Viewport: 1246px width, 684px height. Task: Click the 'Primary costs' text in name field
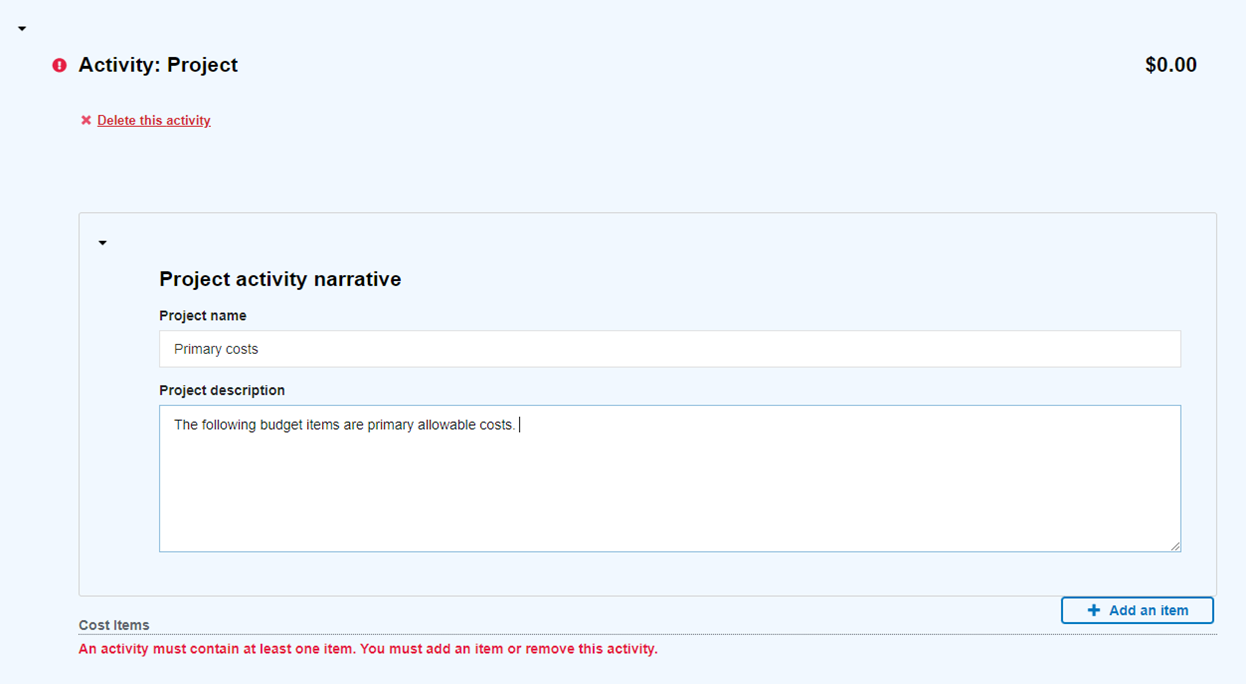click(x=216, y=349)
